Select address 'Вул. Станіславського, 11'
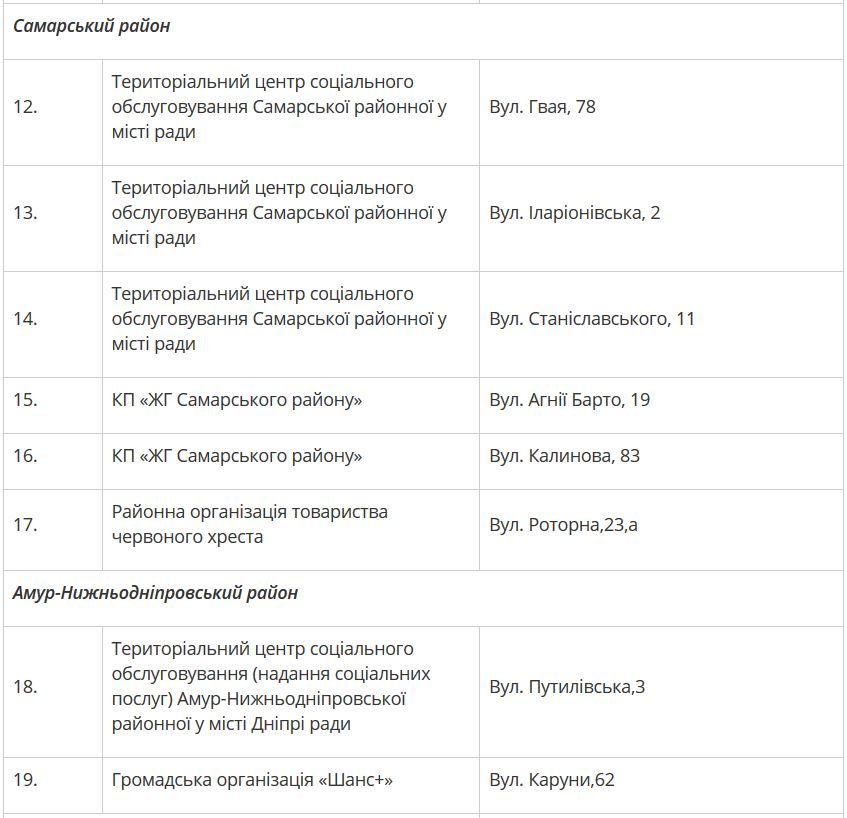 [591, 319]
